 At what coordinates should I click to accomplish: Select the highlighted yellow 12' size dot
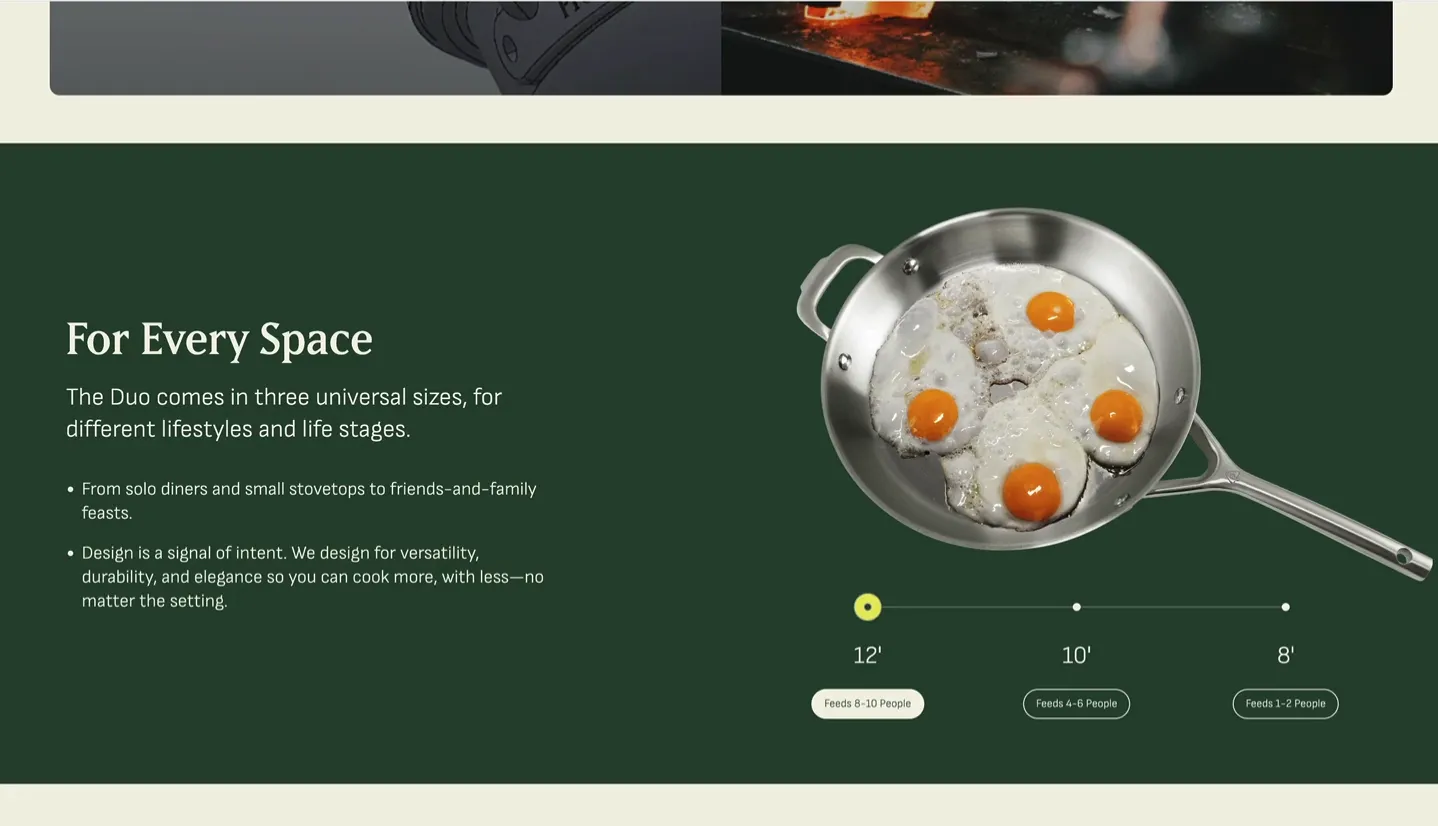(867, 607)
